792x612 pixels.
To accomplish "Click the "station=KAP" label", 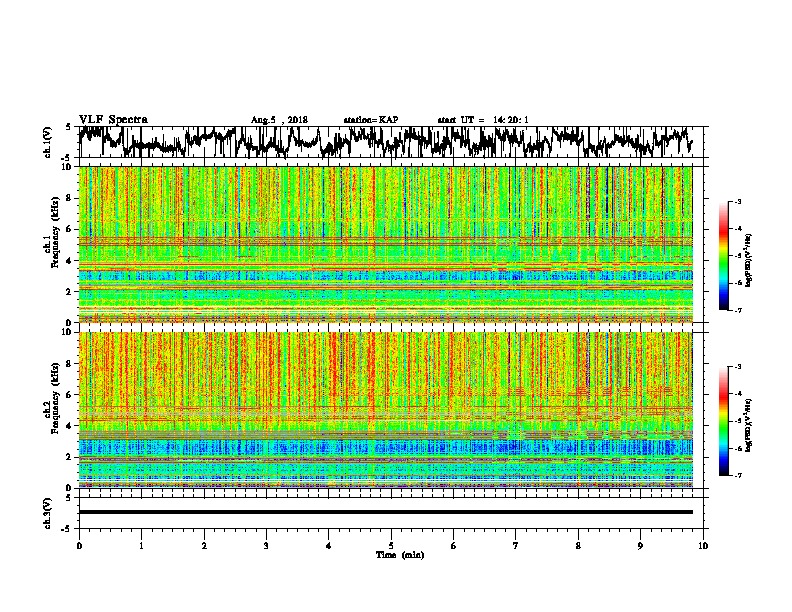I will 371,120.
